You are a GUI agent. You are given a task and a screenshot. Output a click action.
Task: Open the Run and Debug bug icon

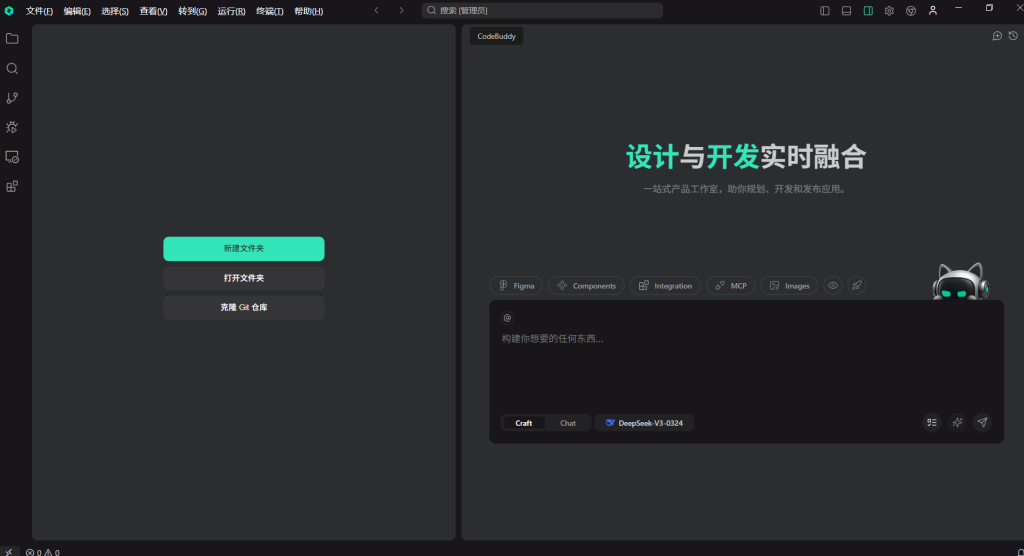tap(12, 127)
